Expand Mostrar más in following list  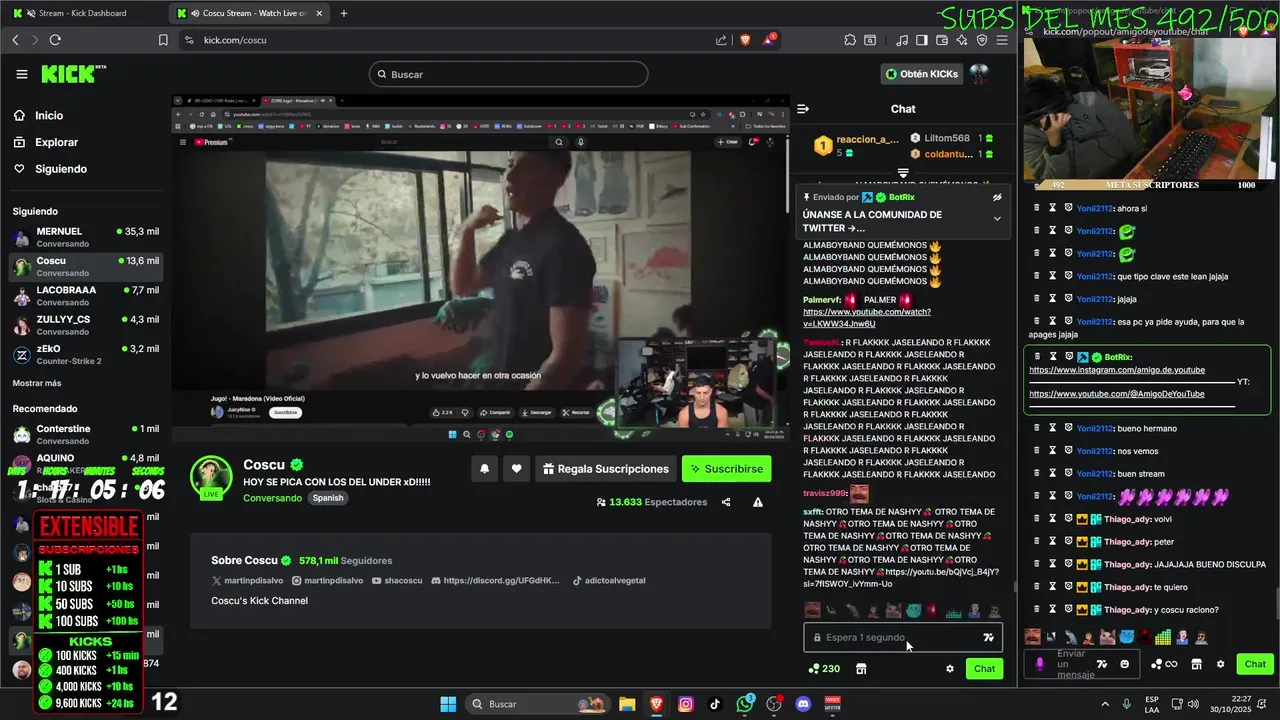tap(37, 383)
